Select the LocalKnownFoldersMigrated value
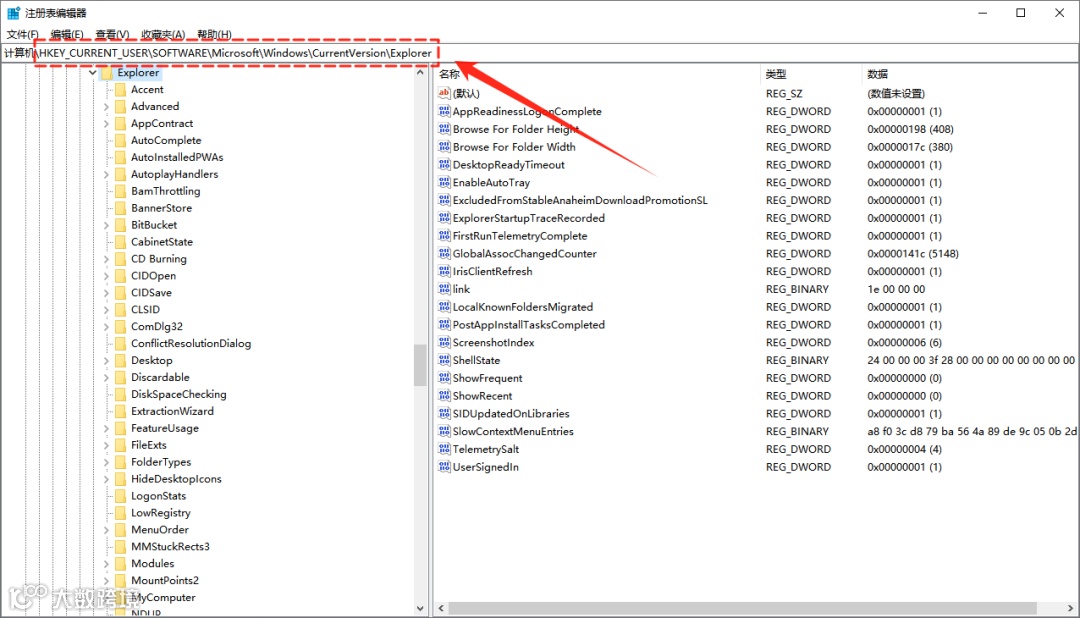The height and width of the screenshot is (618, 1080). point(523,307)
